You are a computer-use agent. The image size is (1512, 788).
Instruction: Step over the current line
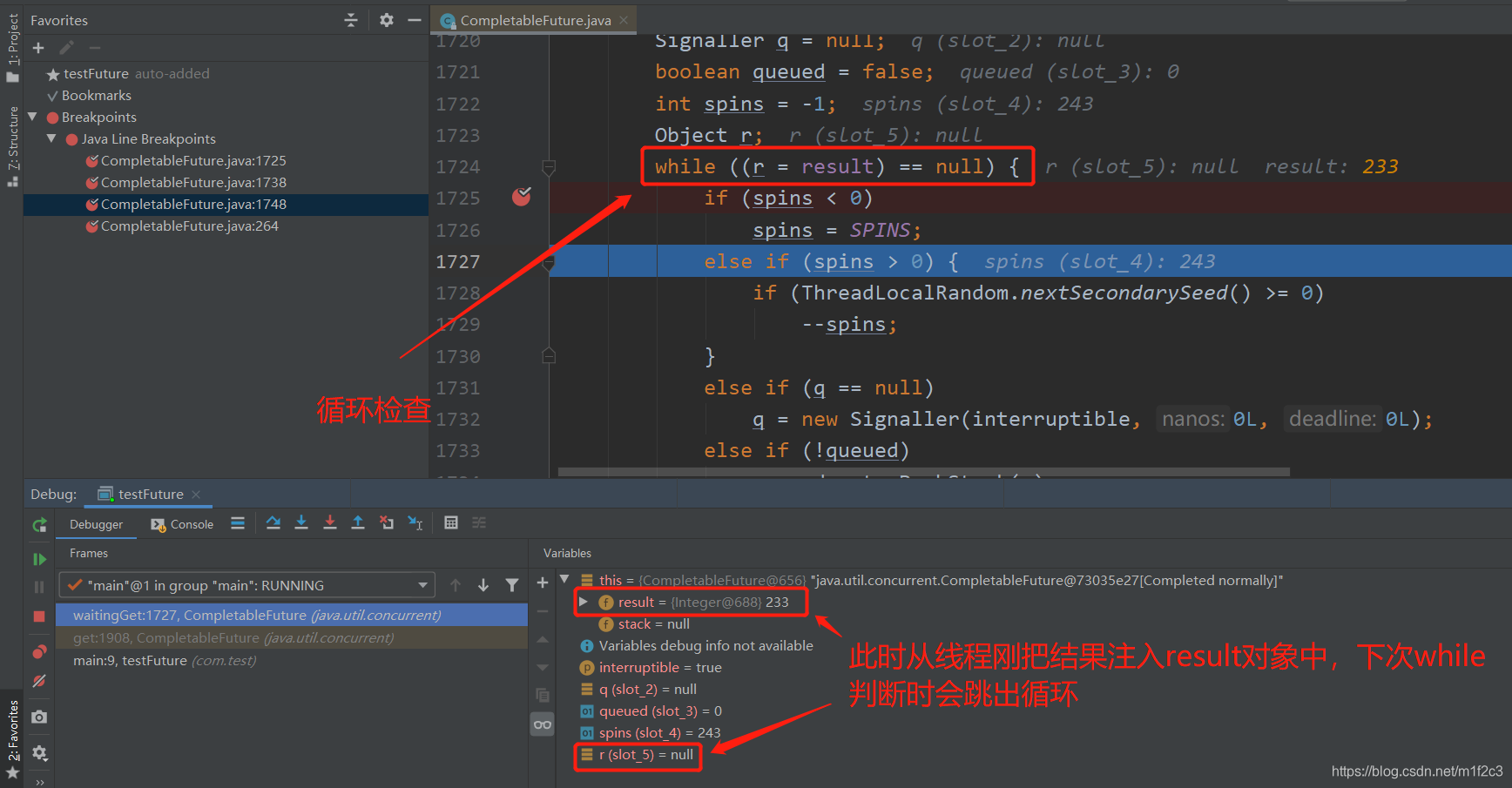tap(273, 523)
